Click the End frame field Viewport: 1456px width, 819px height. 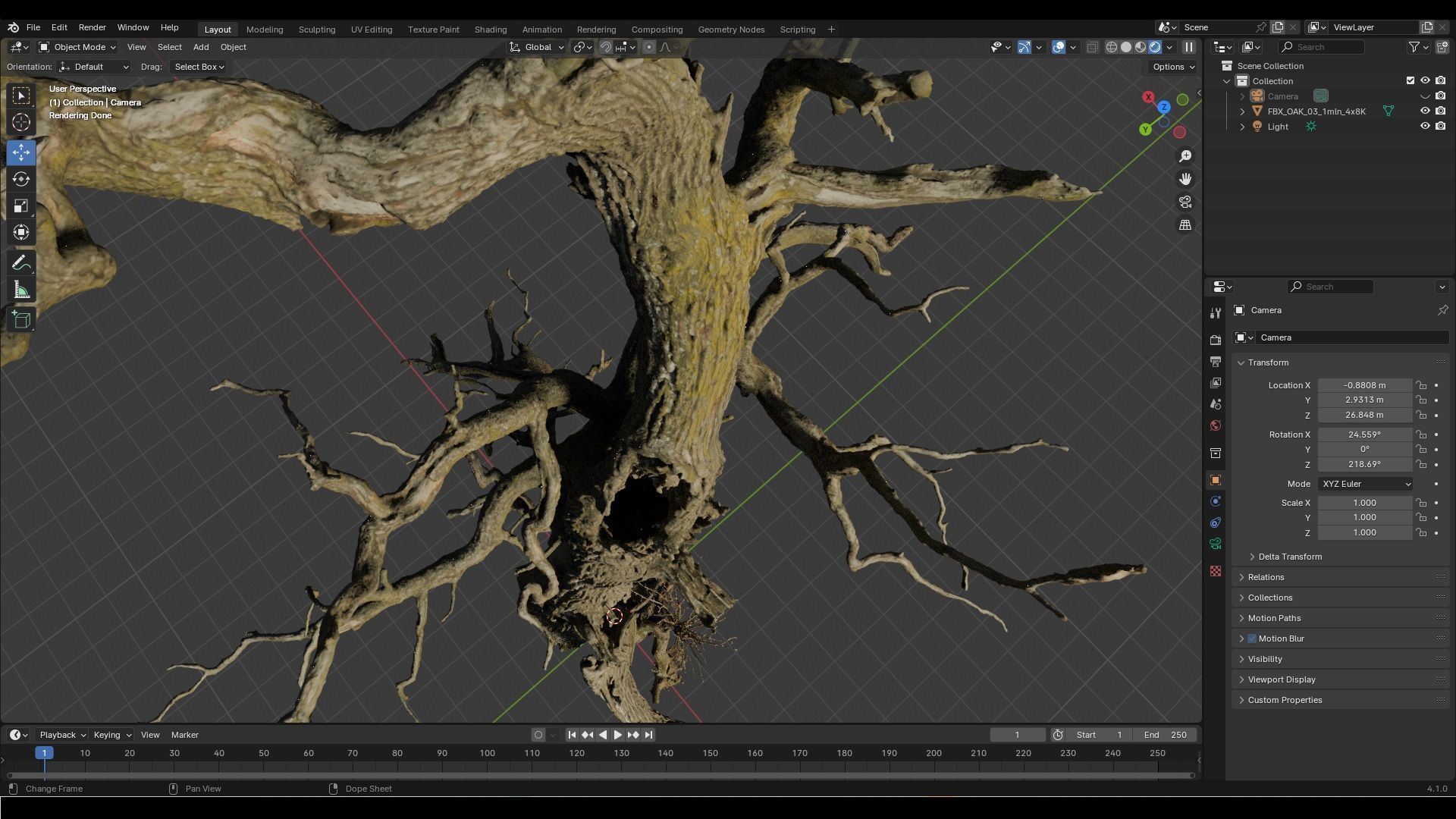(1166, 735)
